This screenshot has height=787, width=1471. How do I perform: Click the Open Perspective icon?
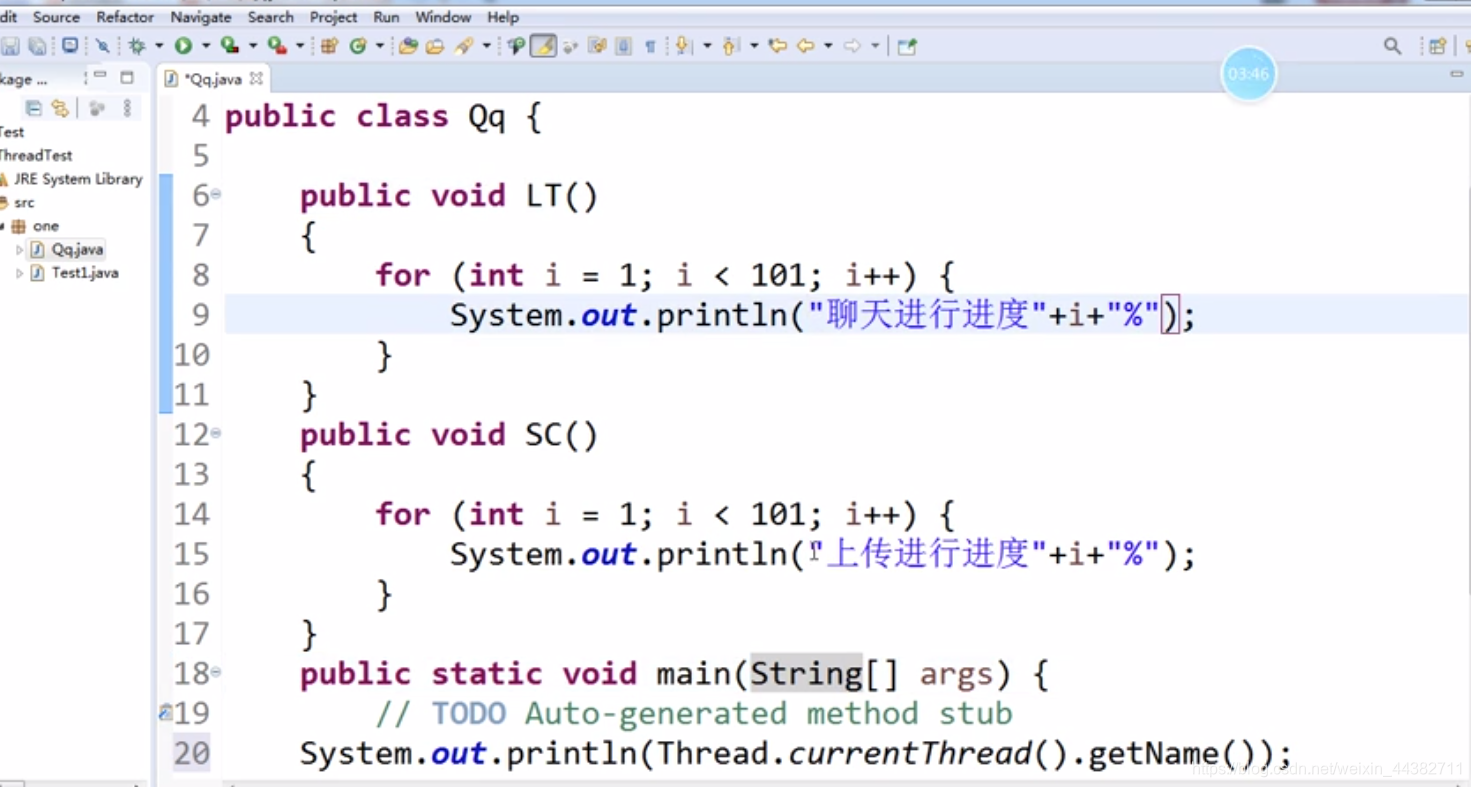pyautogui.click(x=1438, y=46)
